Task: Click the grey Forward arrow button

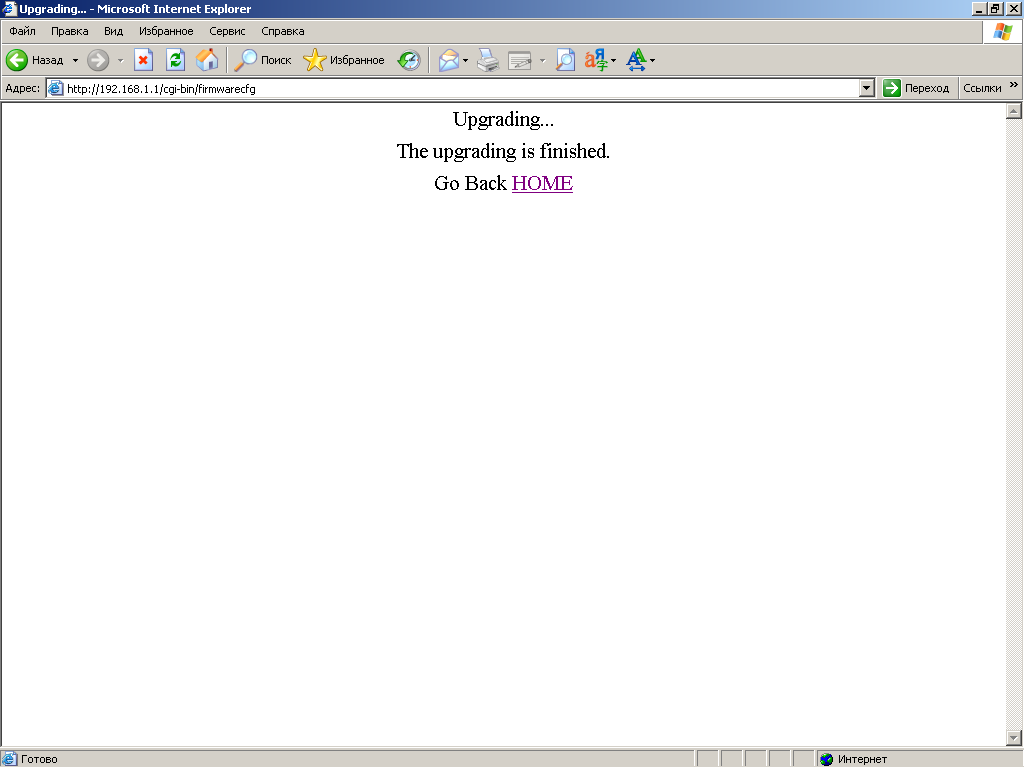Action: pyautogui.click(x=98, y=60)
